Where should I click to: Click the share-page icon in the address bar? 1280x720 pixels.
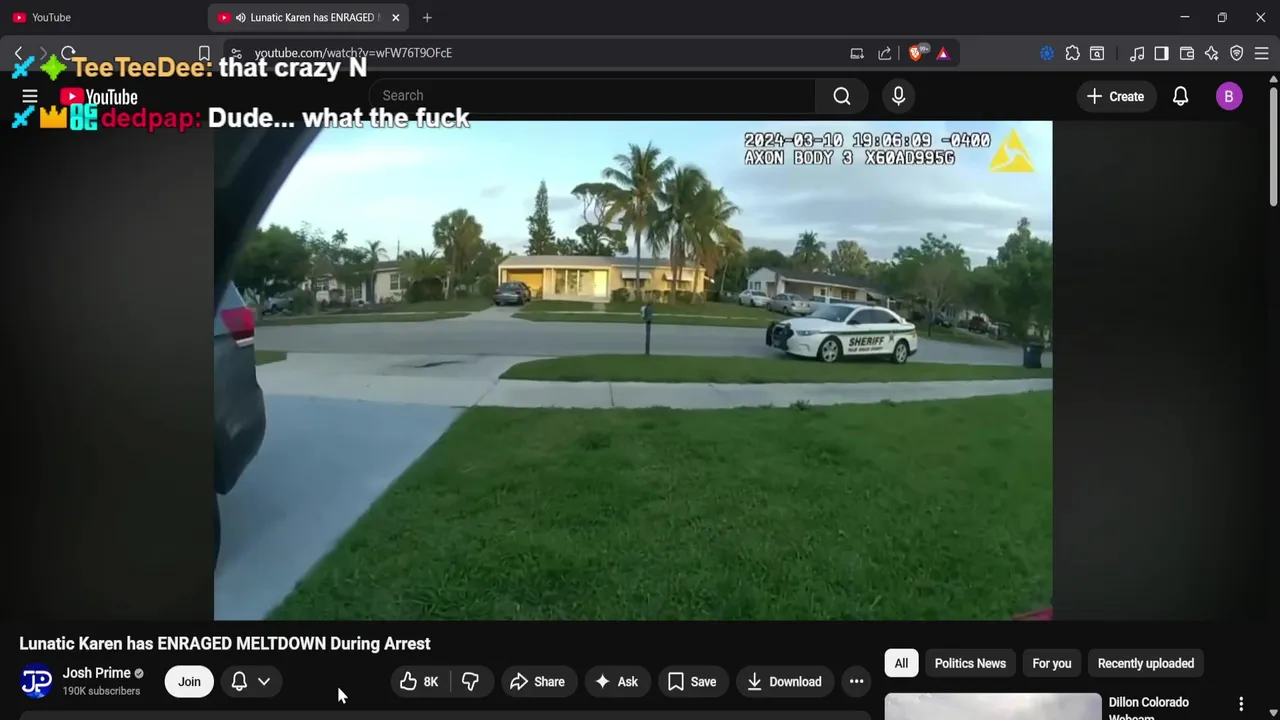pyautogui.click(x=884, y=53)
